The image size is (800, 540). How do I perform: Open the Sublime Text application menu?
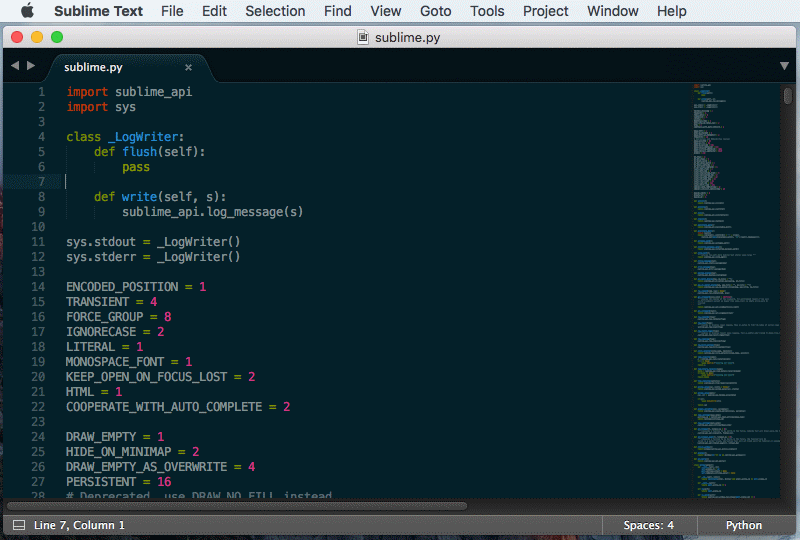point(98,11)
